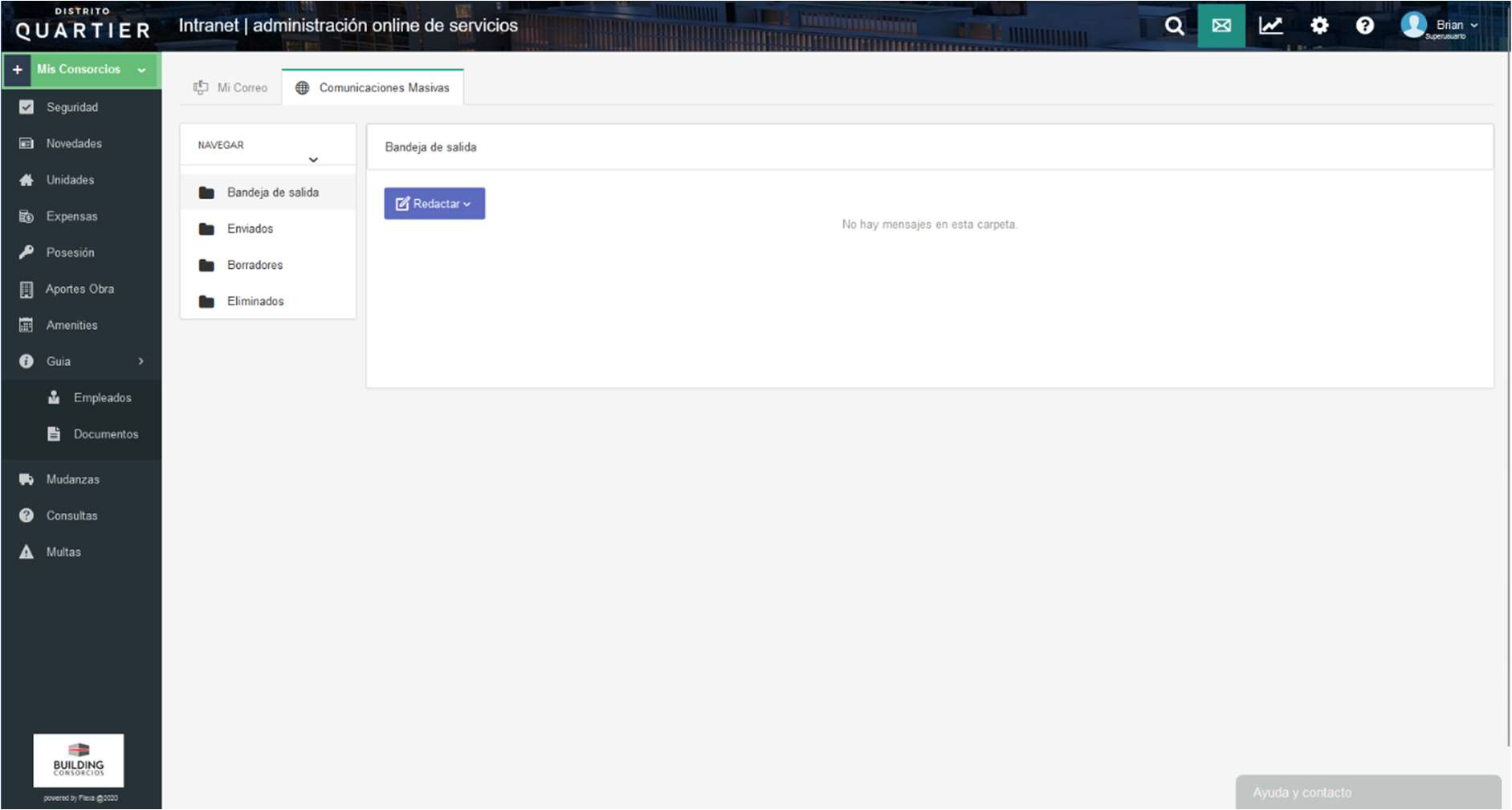The image size is (1512, 810).
Task: Click the globe icon on Comunicaciones Masivas tab
Action: click(x=302, y=88)
